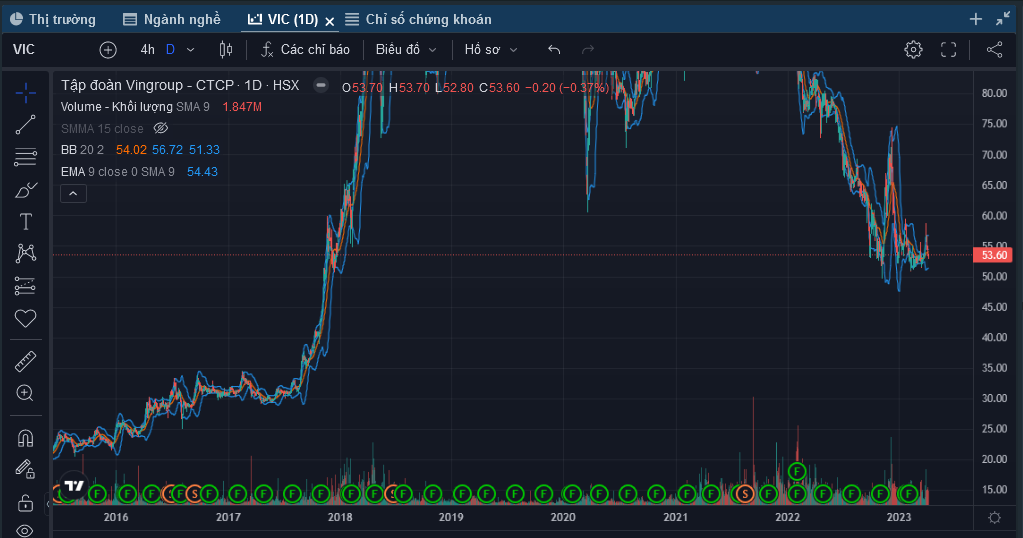Select the trend line drawing tool
The width and height of the screenshot is (1023, 538).
(25, 125)
